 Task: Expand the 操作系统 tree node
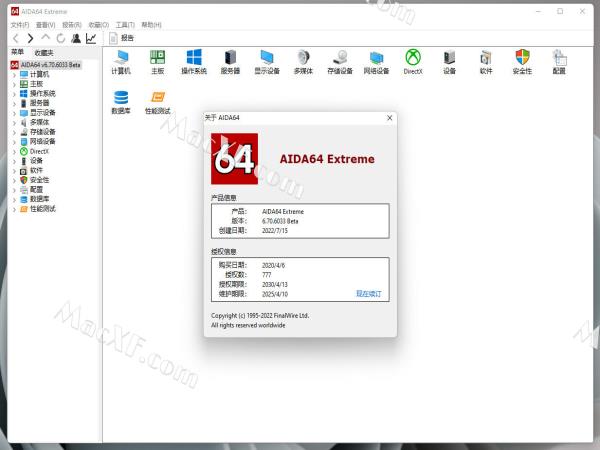coord(15,94)
